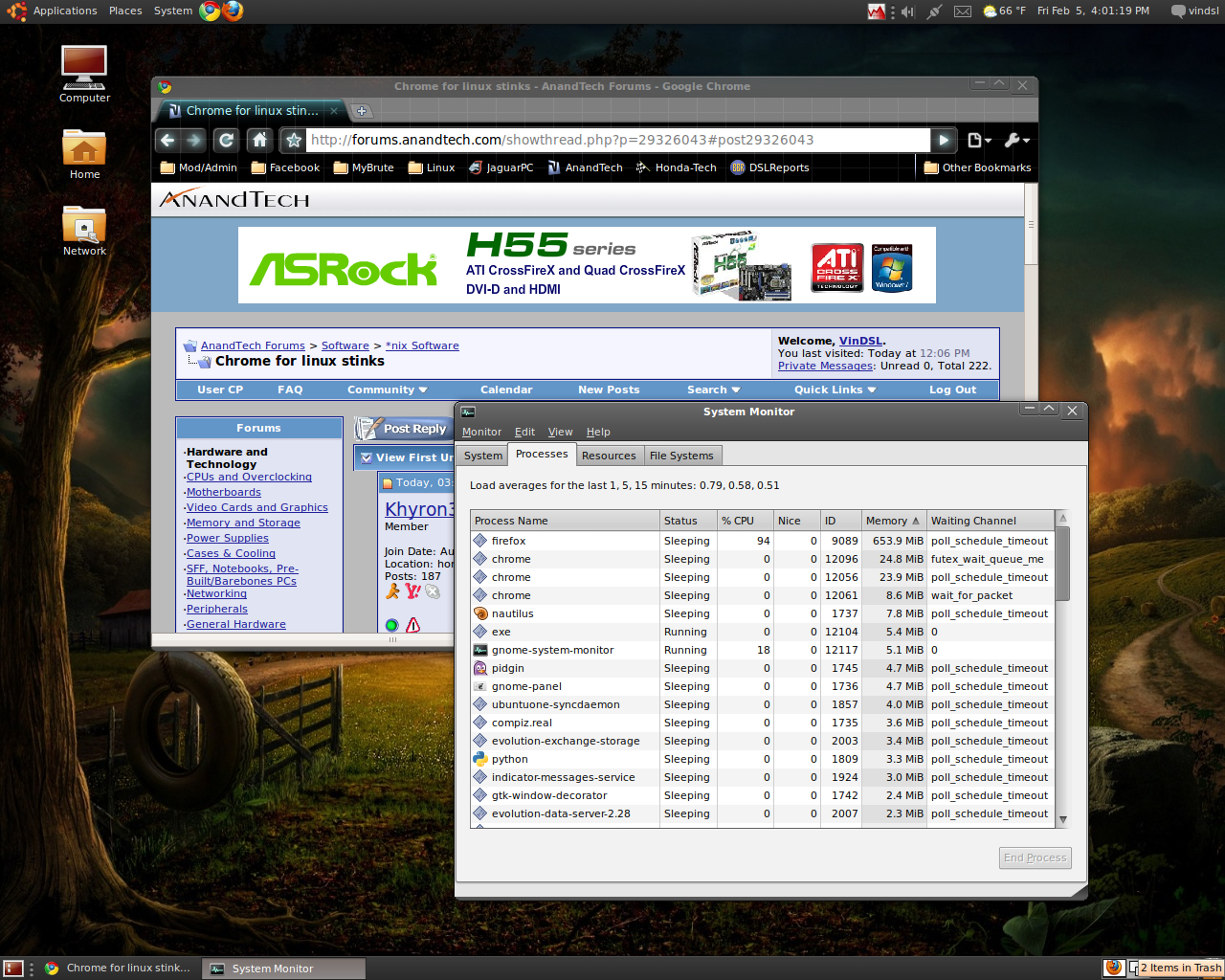
Task: Select the pidgin process row
Action: (x=763, y=668)
